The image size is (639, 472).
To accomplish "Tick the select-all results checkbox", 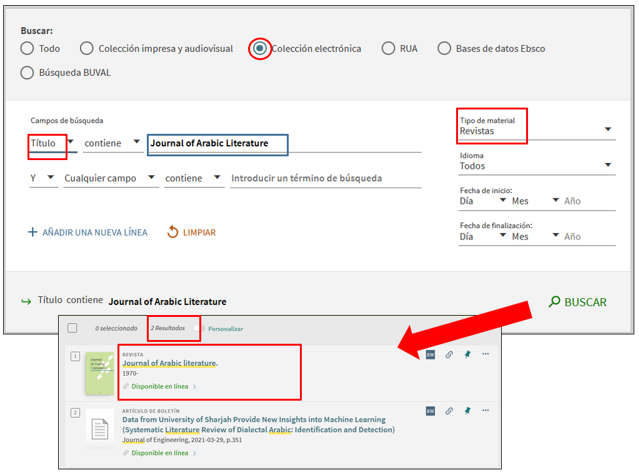I will (72, 328).
